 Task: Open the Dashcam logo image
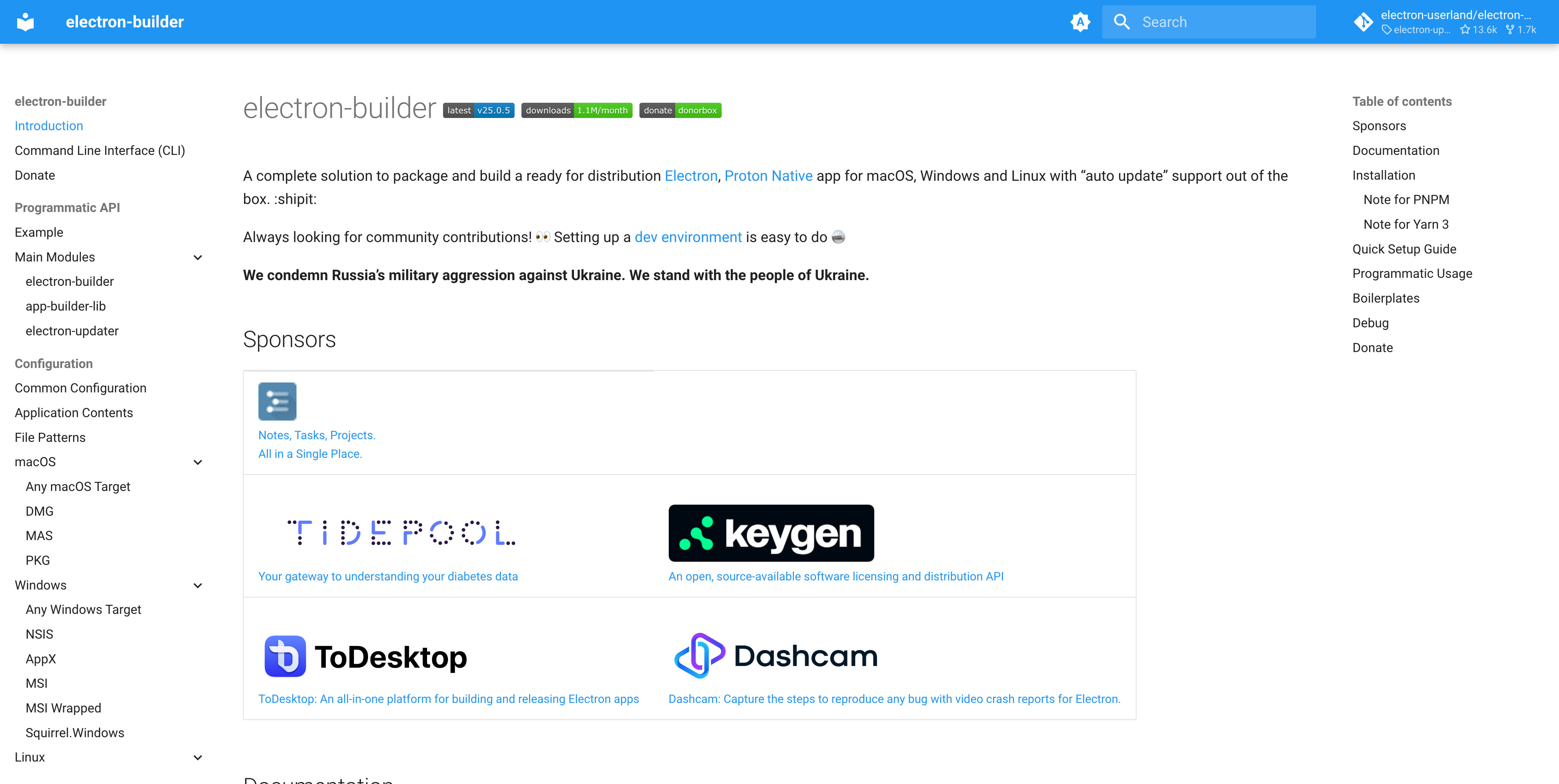coord(775,655)
